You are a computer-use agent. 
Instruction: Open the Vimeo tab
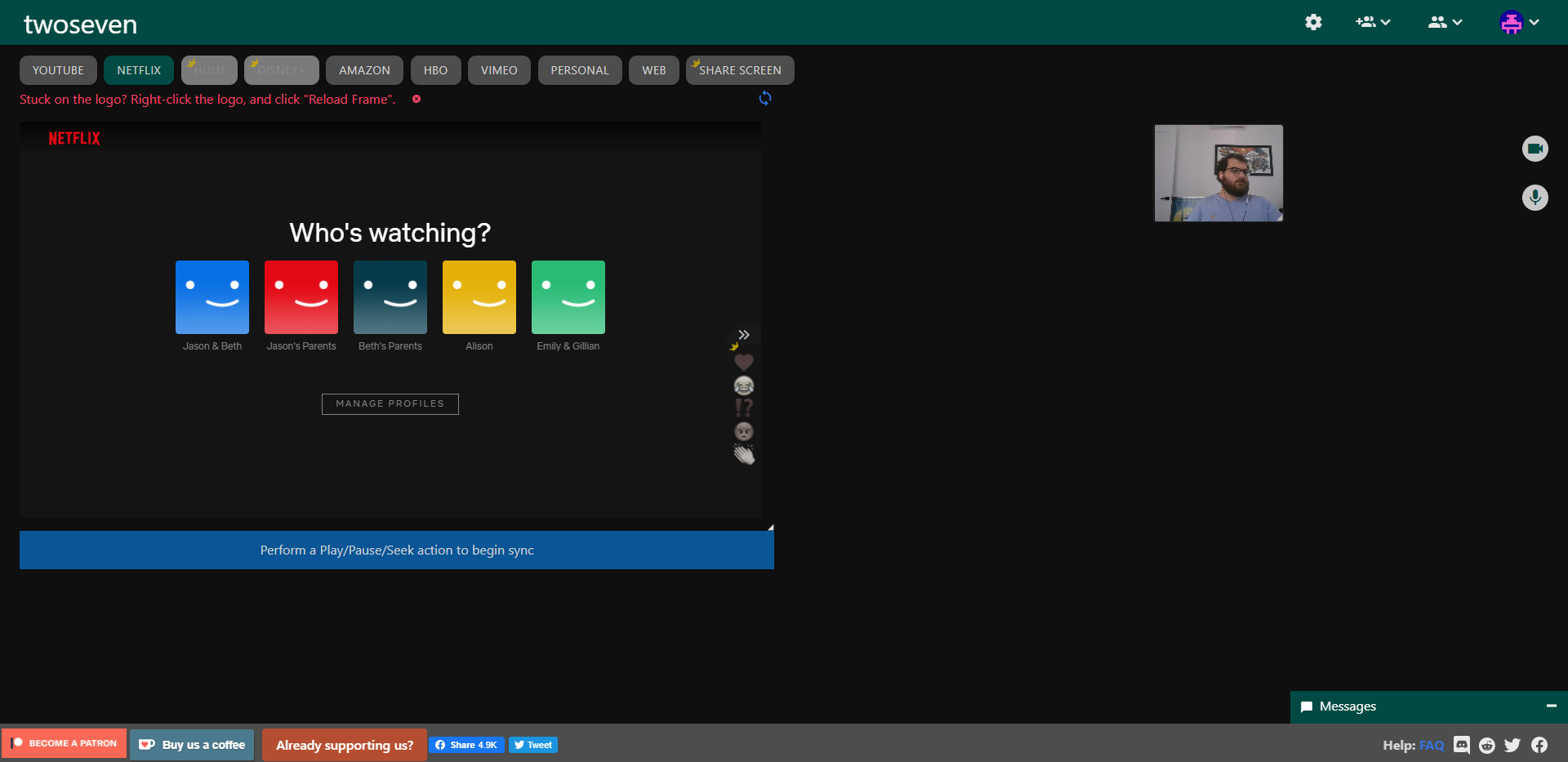tap(499, 70)
